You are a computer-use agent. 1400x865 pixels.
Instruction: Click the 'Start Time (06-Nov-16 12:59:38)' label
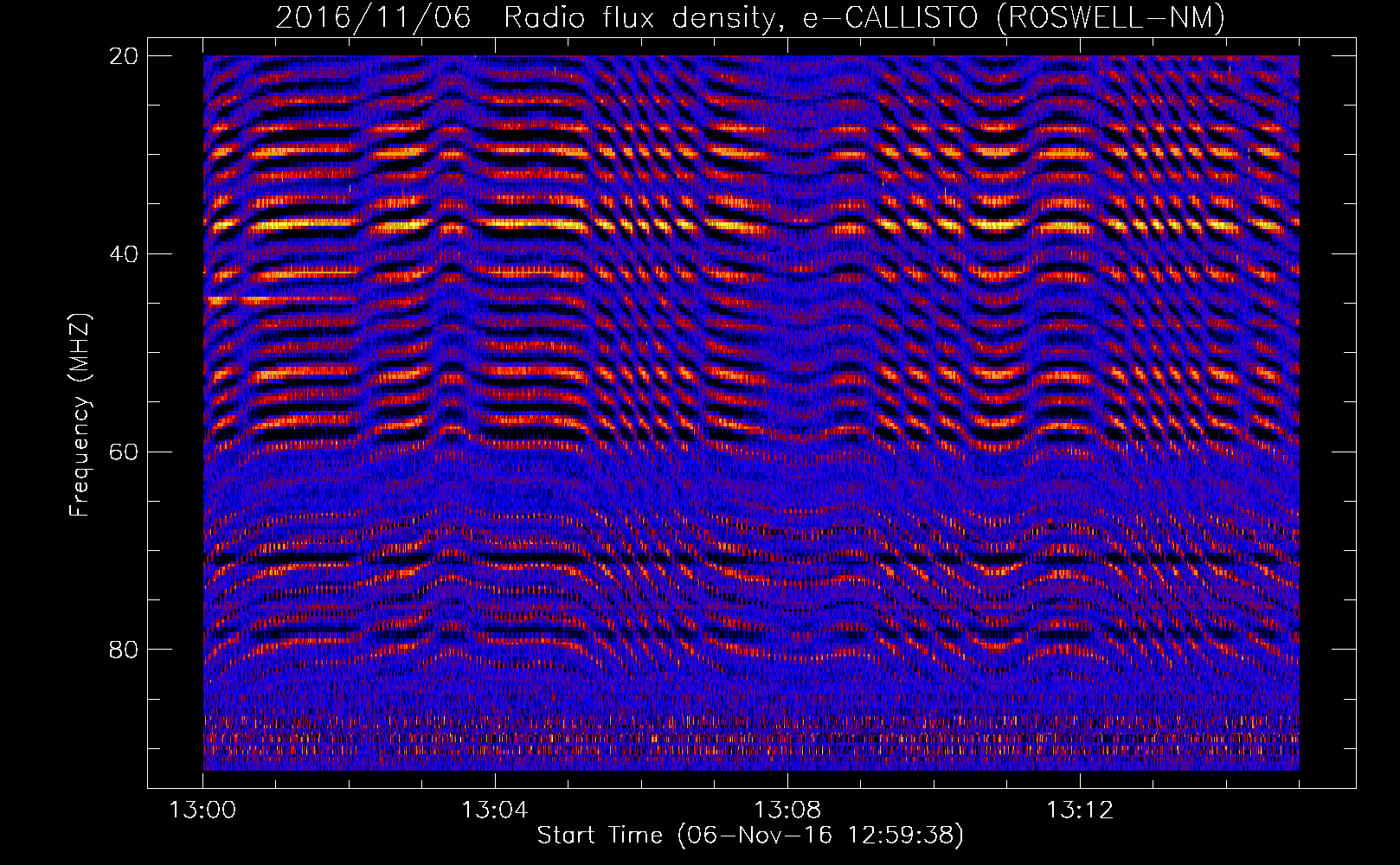(750, 836)
